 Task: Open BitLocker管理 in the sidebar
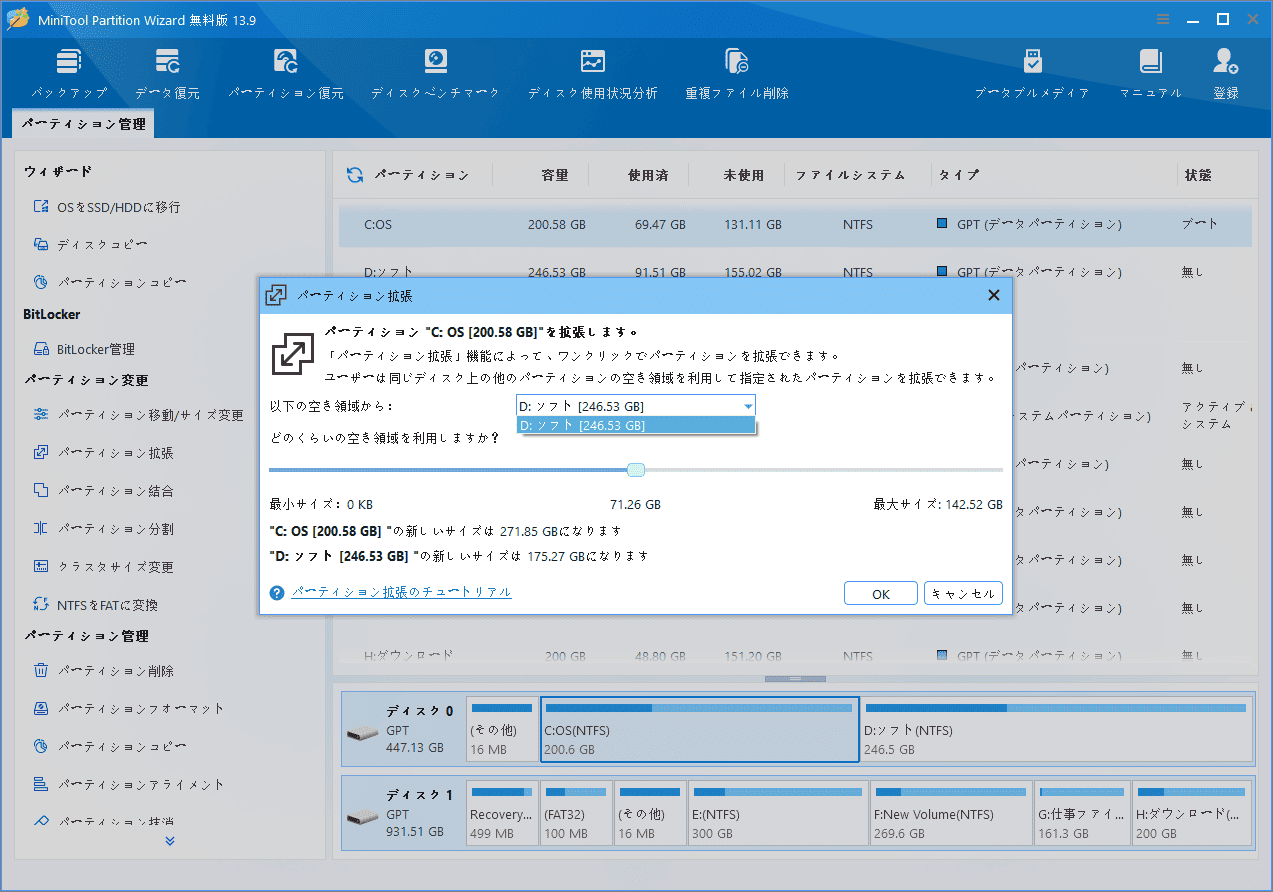click(84, 349)
